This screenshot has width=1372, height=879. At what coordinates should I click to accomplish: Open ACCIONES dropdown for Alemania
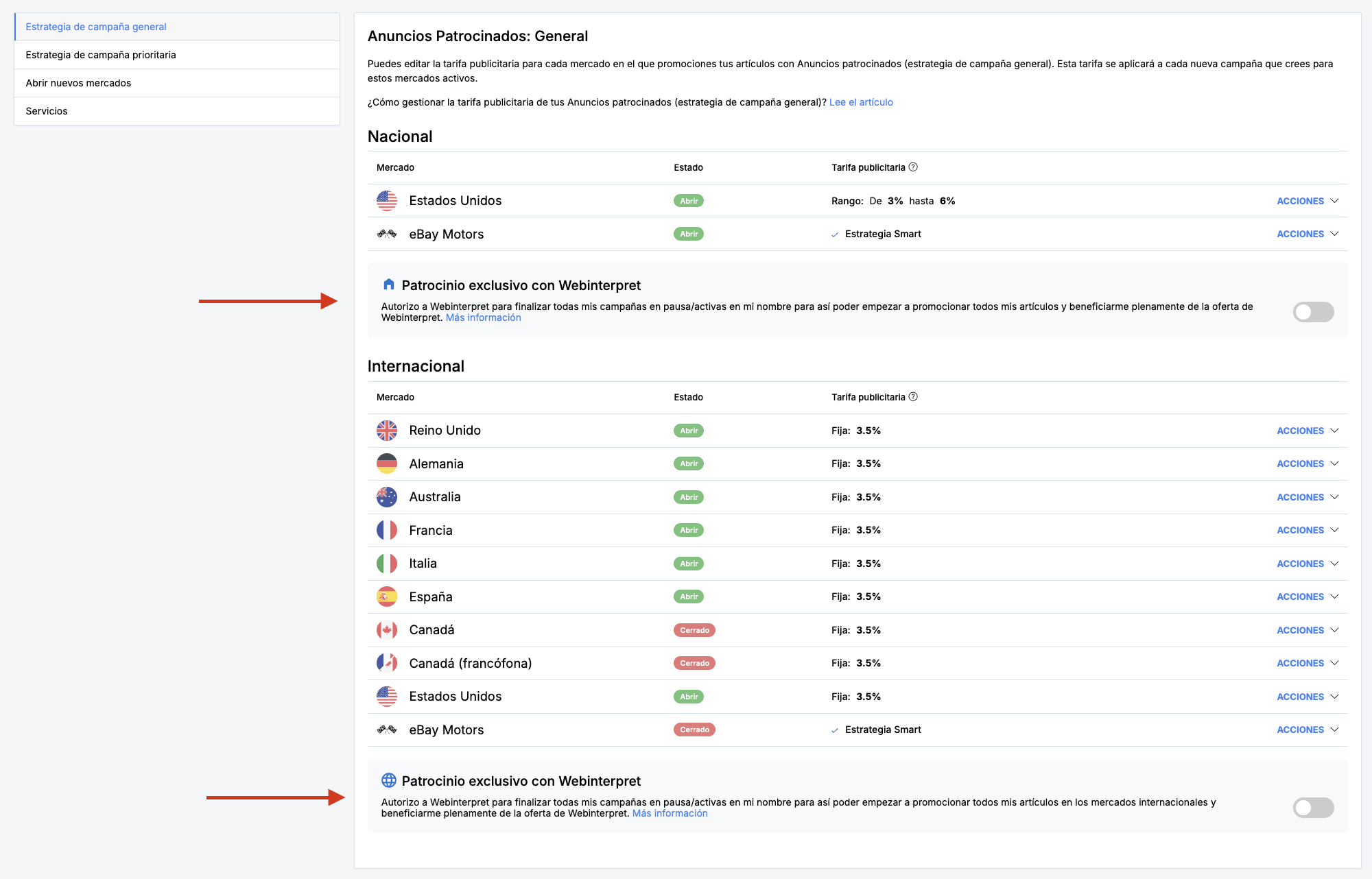coord(1308,463)
